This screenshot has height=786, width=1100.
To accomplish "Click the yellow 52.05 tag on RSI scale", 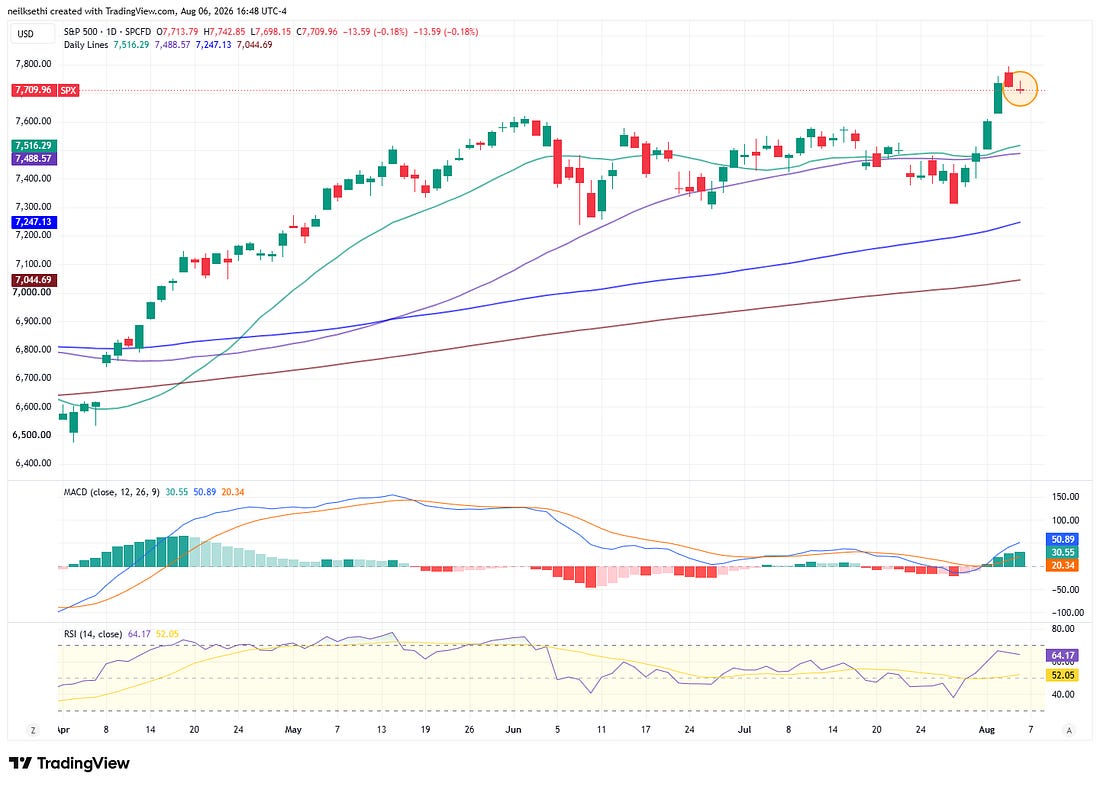I will tap(1063, 675).
